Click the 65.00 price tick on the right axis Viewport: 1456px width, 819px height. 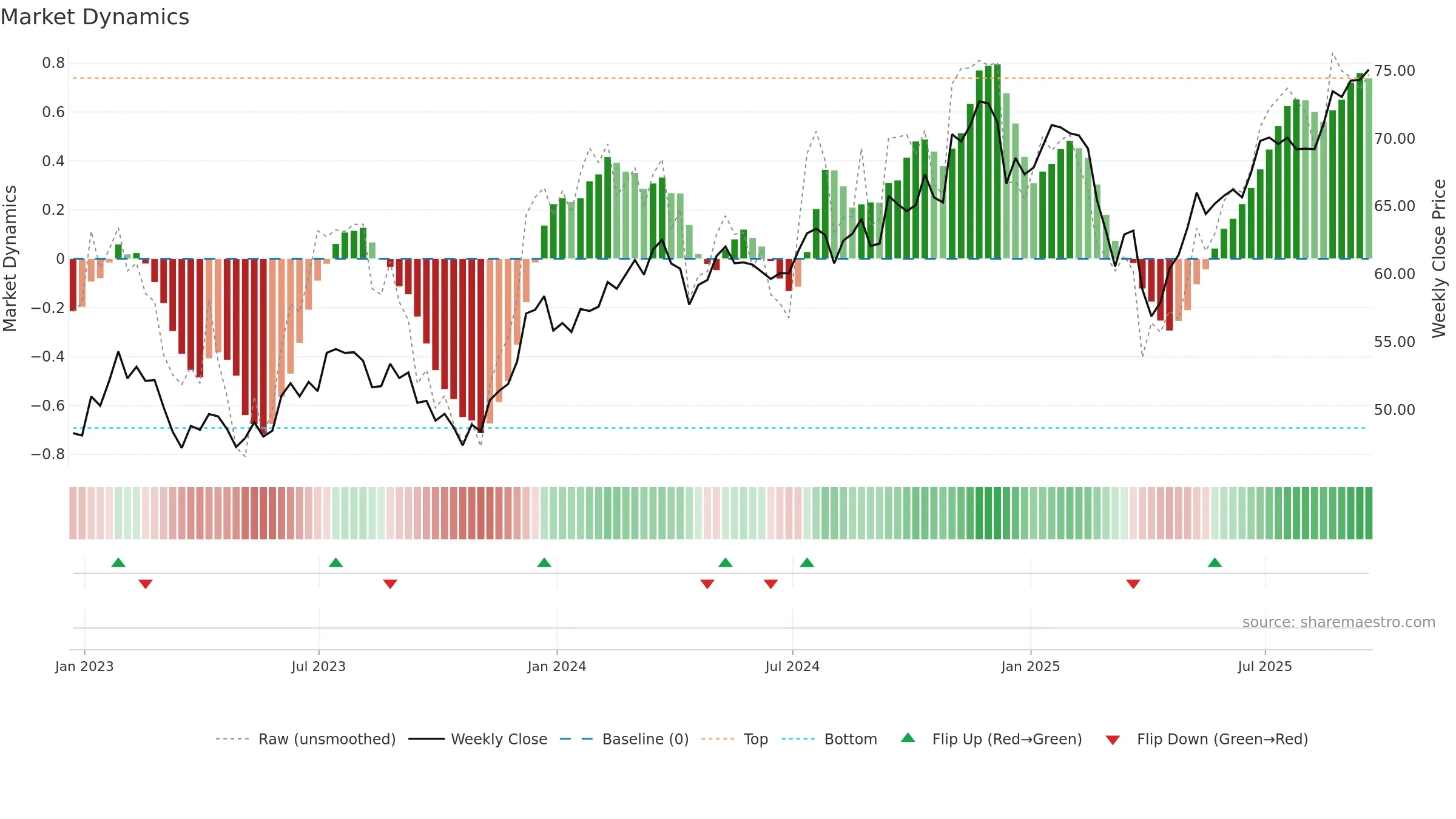1395,206
